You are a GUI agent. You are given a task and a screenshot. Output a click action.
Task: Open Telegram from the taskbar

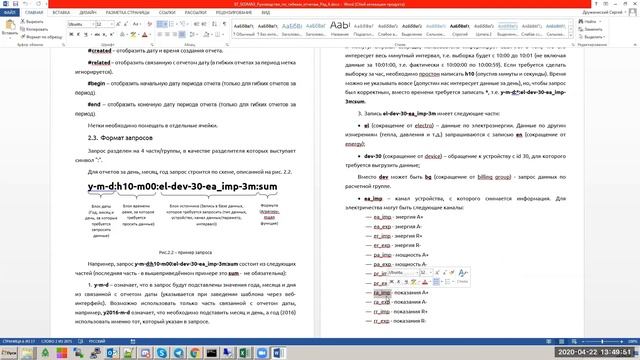179,353
